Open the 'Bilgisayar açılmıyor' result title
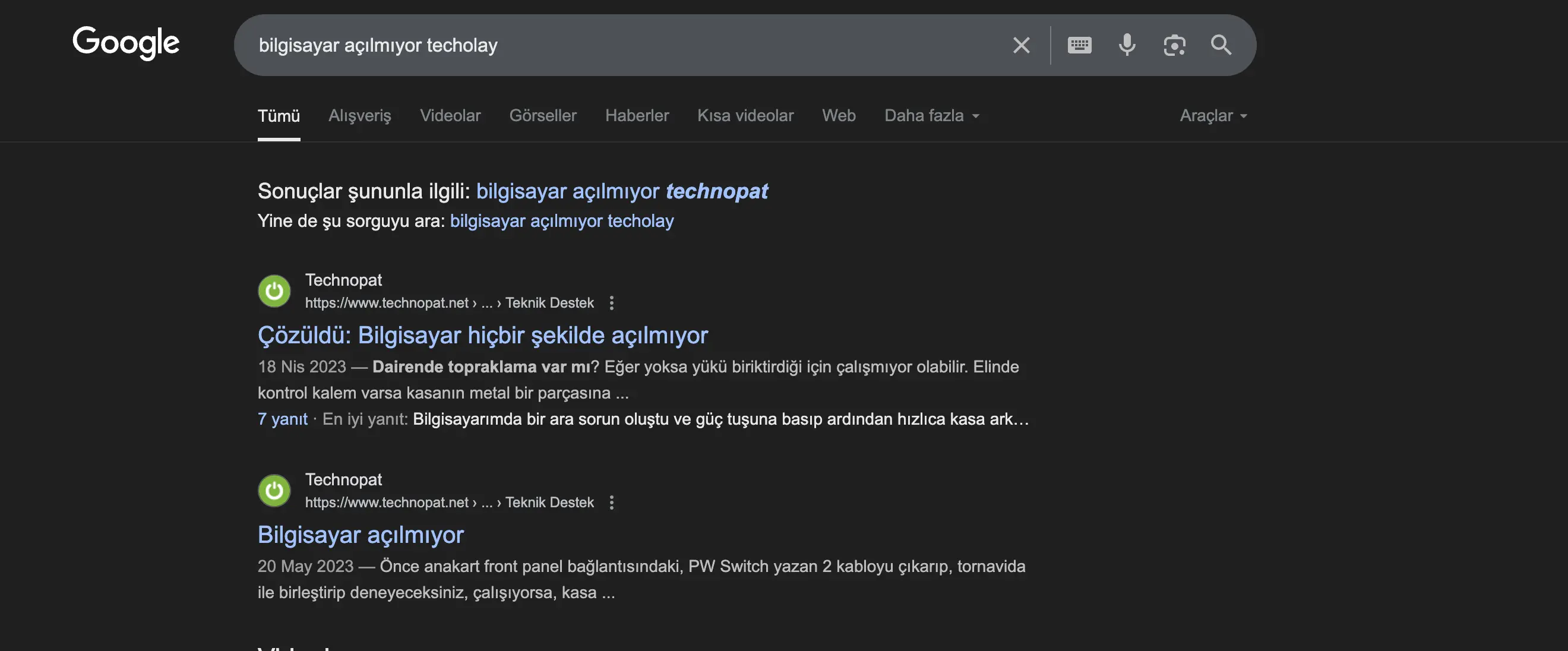 [361, 535]
